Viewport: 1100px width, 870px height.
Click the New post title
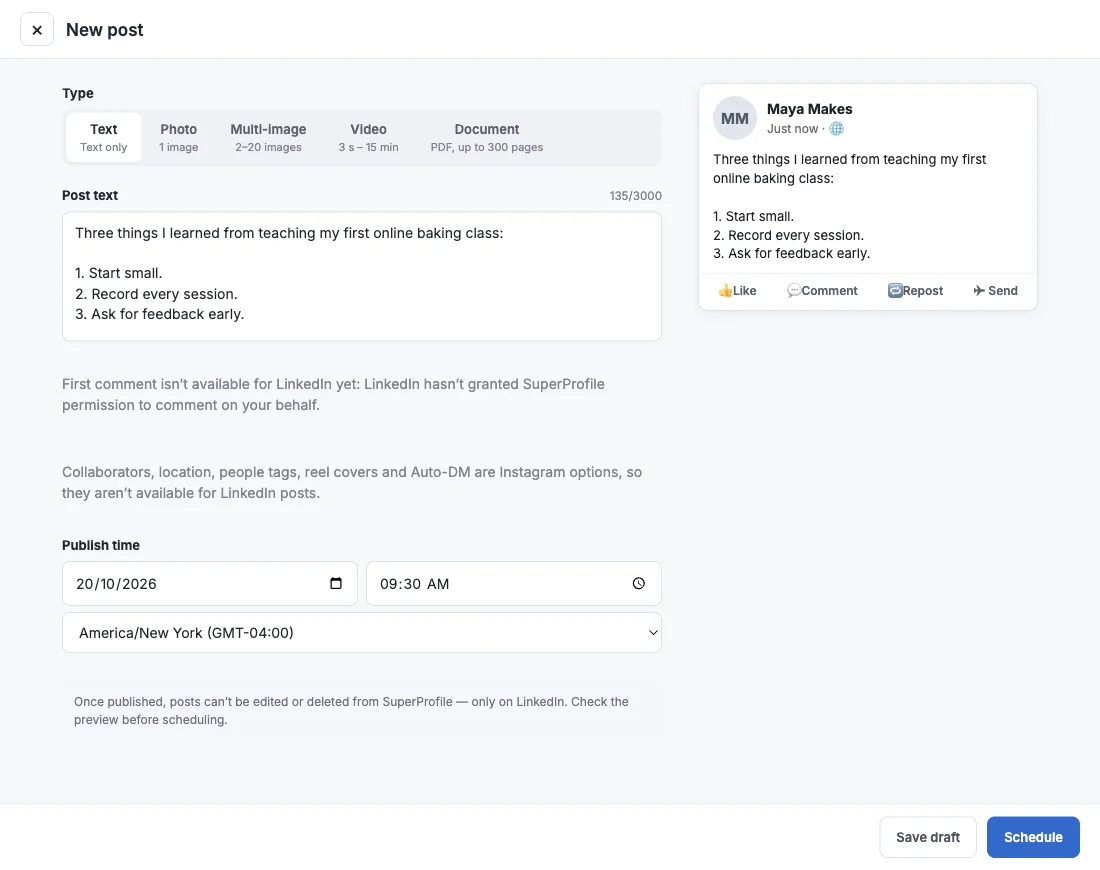pos(105,29)
